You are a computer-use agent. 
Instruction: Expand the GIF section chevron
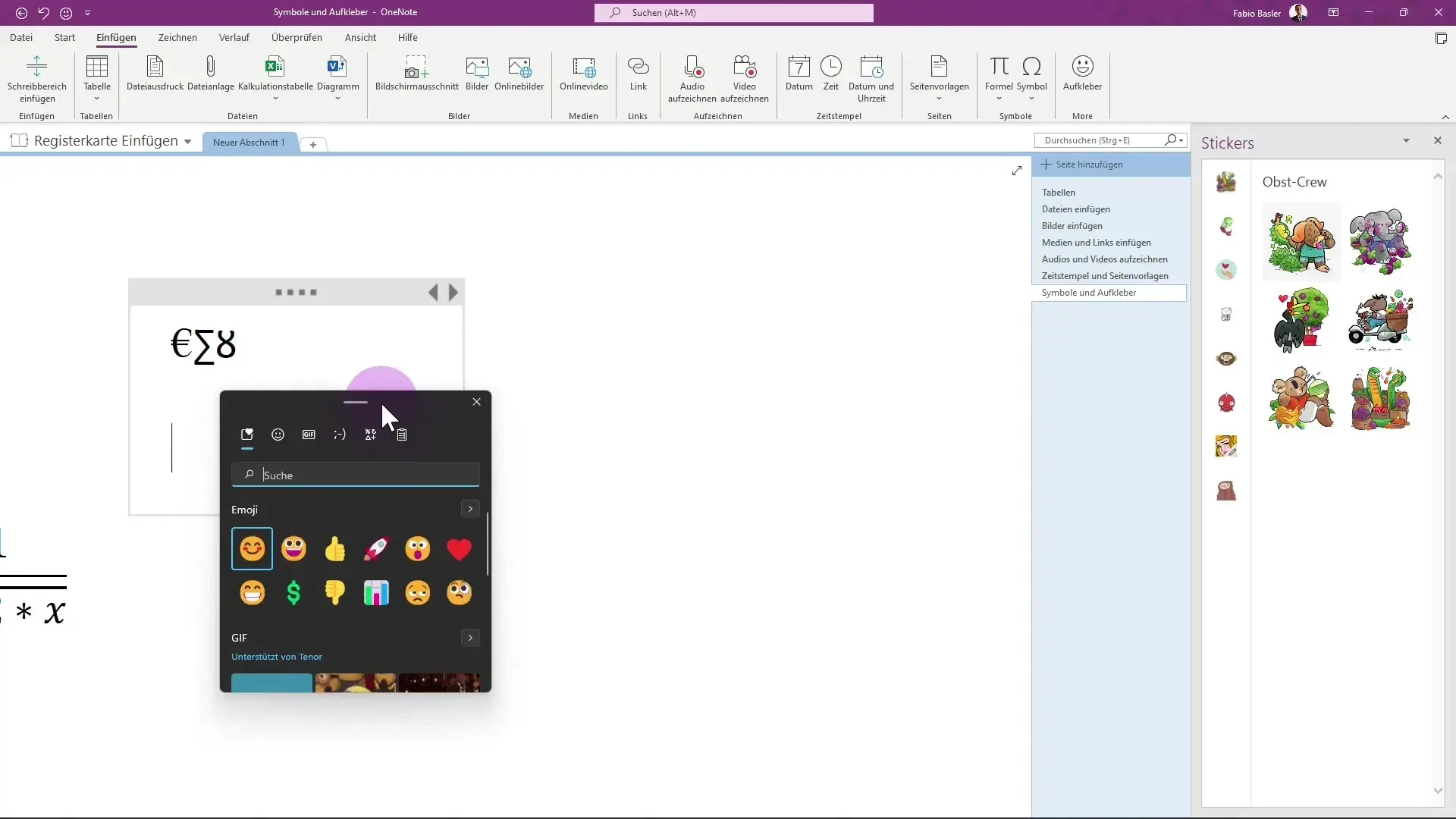(x=470, y=638)
